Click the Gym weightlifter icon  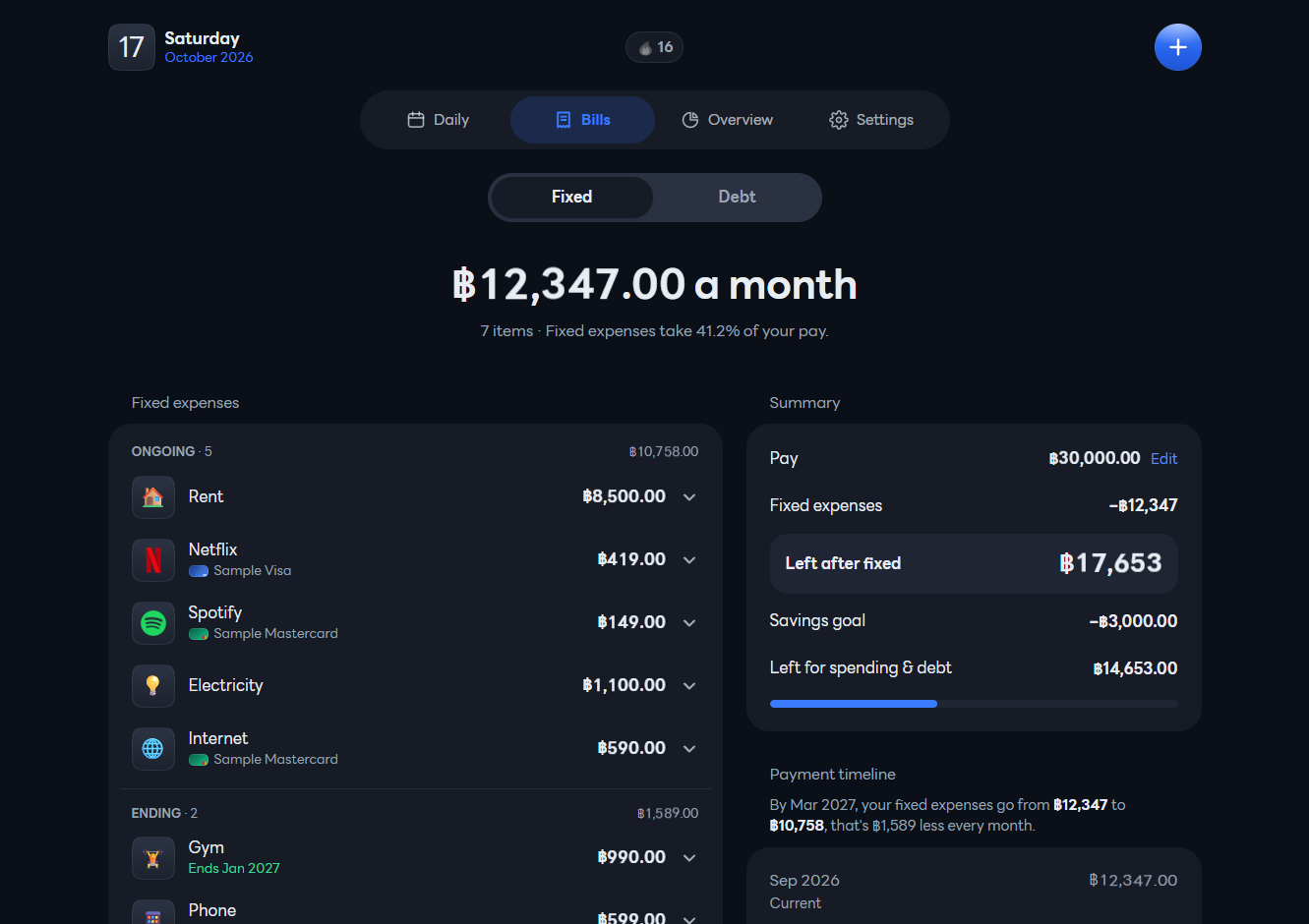click(153, 858)
